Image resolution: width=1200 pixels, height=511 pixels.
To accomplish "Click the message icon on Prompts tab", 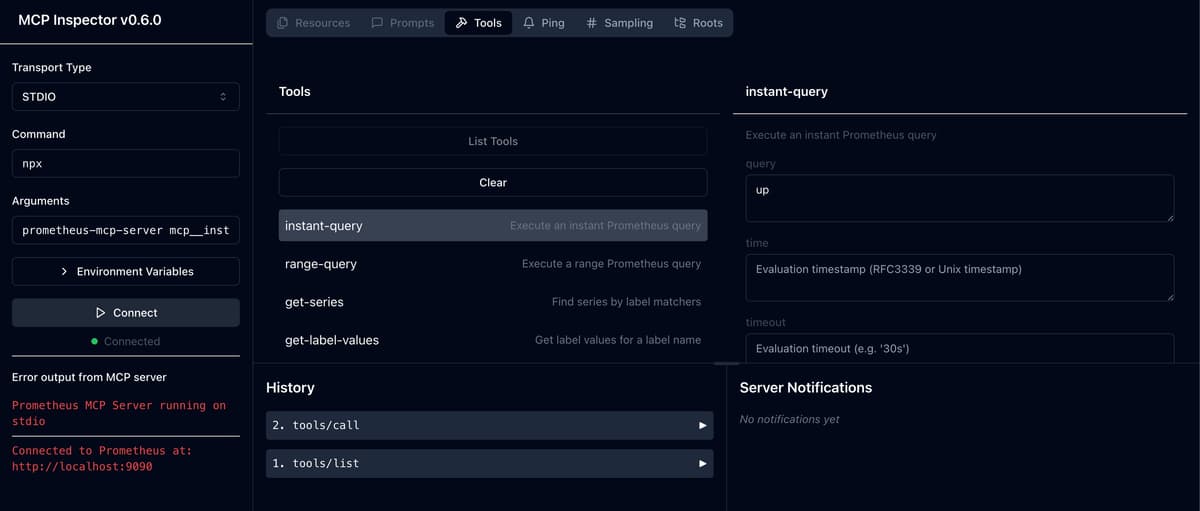I will [x=377, y=23].
